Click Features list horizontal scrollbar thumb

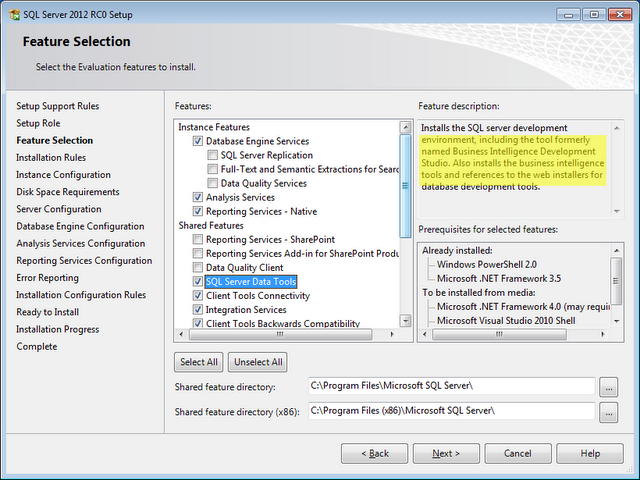click(280, 334)
